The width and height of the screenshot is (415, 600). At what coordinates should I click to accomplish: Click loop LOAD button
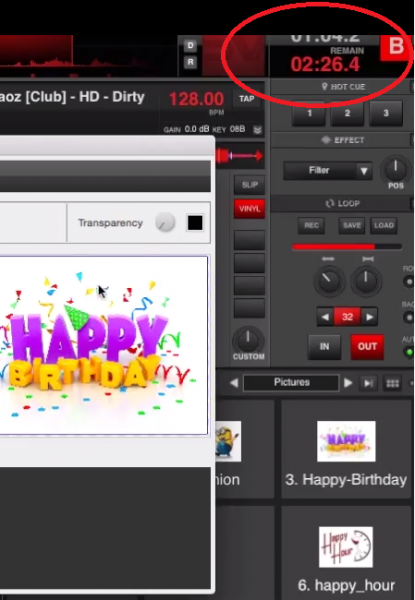click(x=384, y=225)
